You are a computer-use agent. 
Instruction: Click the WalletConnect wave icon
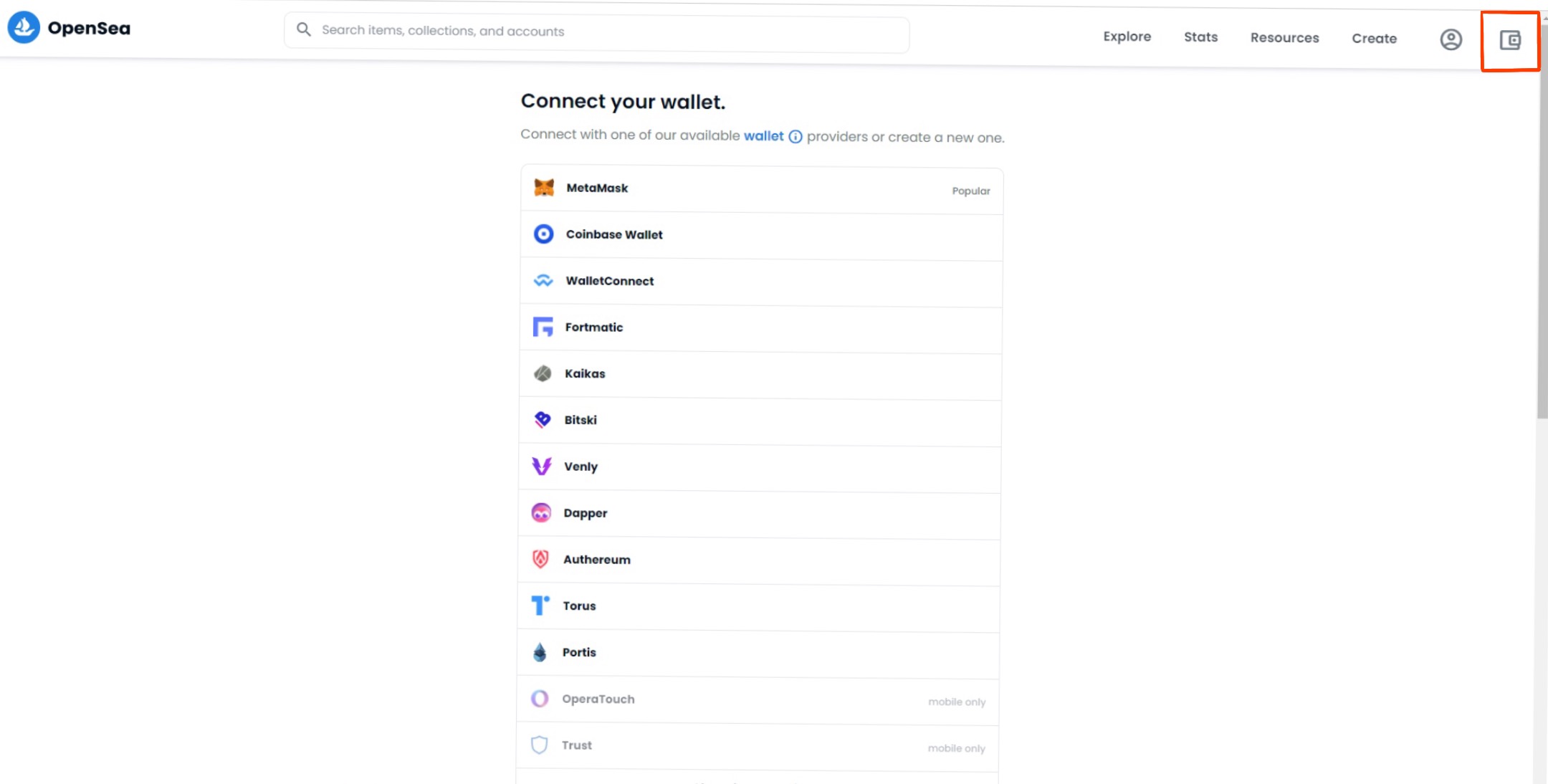click(x=543, y=280)
